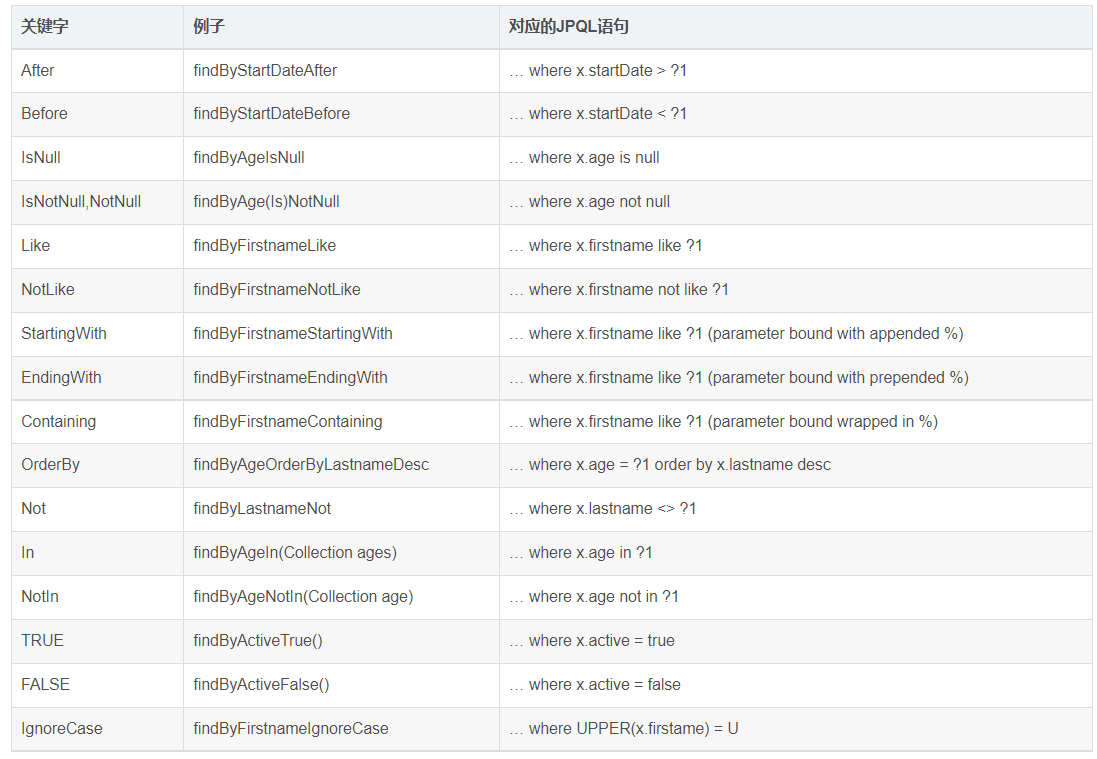Click the NotIn keyword cell
The width and height of the screenshot is (1097, 759).
click(x=97, y=597)
